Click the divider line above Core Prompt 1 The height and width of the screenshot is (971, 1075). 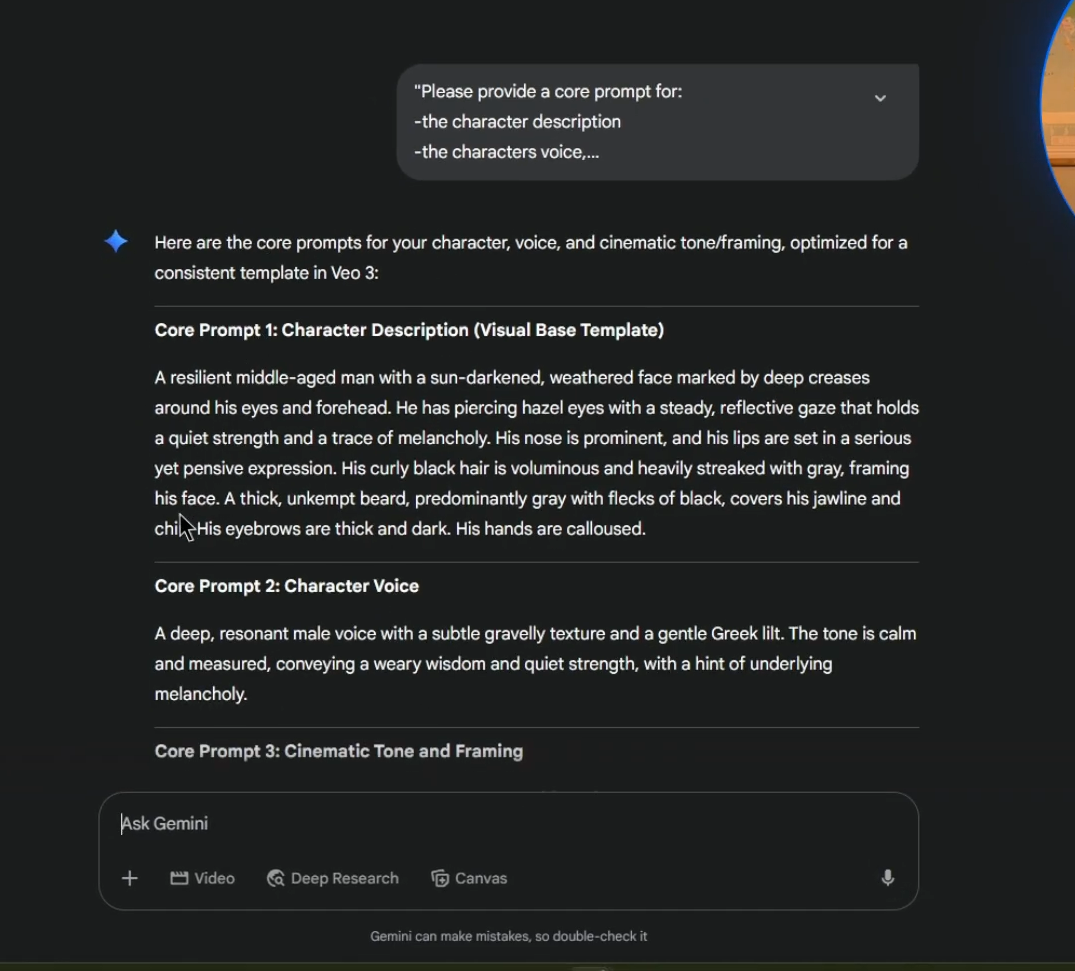click(536, 306)
